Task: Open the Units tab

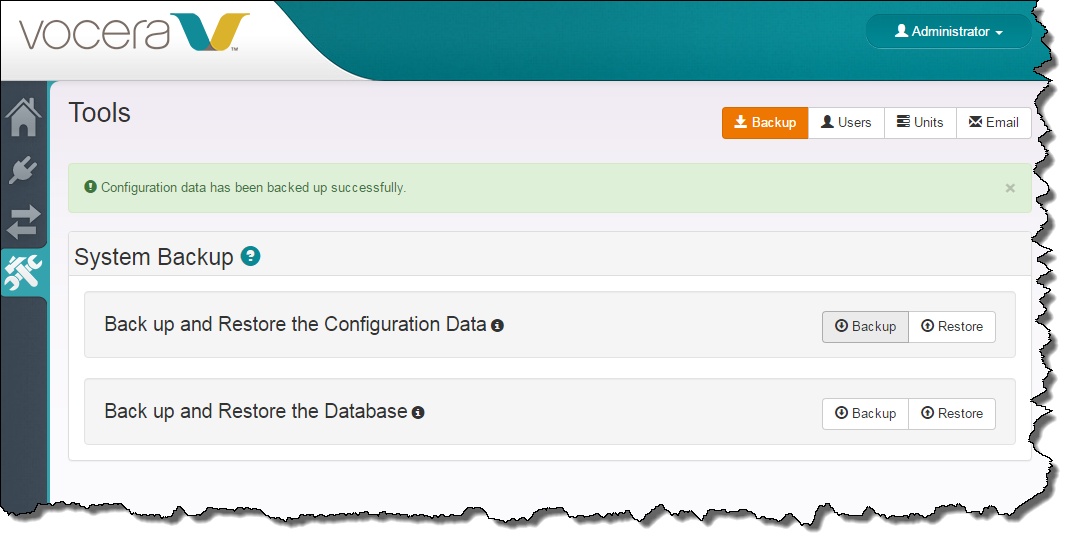Action: [x=921, y=123]
